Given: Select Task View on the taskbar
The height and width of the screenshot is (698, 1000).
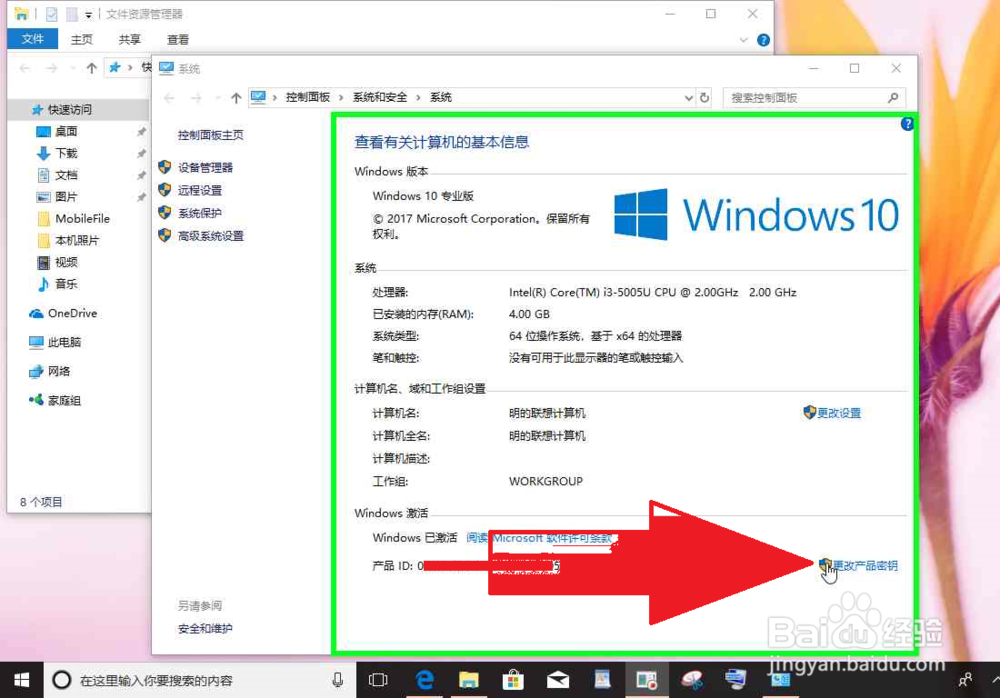Looking at the screenshot, I should pos(377,679).
